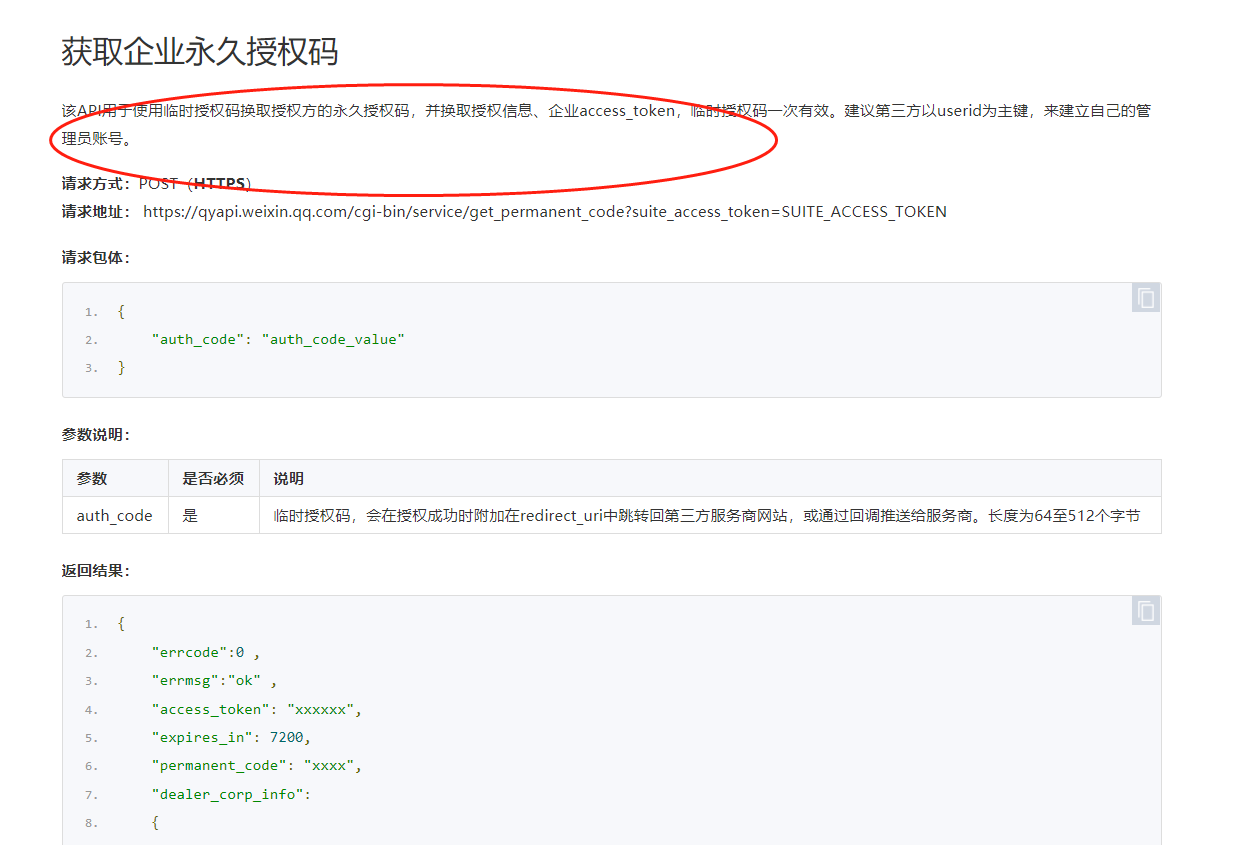Click the heading 获取企业永久授权码
The height and width of the screenshot is (845, 1250).
pyautogui.click(x=200, y=51)
